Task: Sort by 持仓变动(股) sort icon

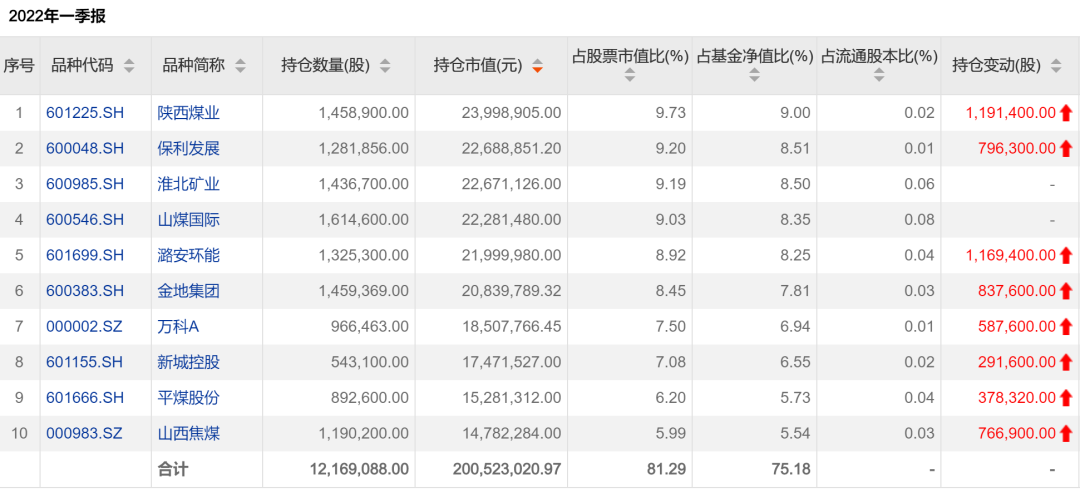Action: click(1056, 66)
